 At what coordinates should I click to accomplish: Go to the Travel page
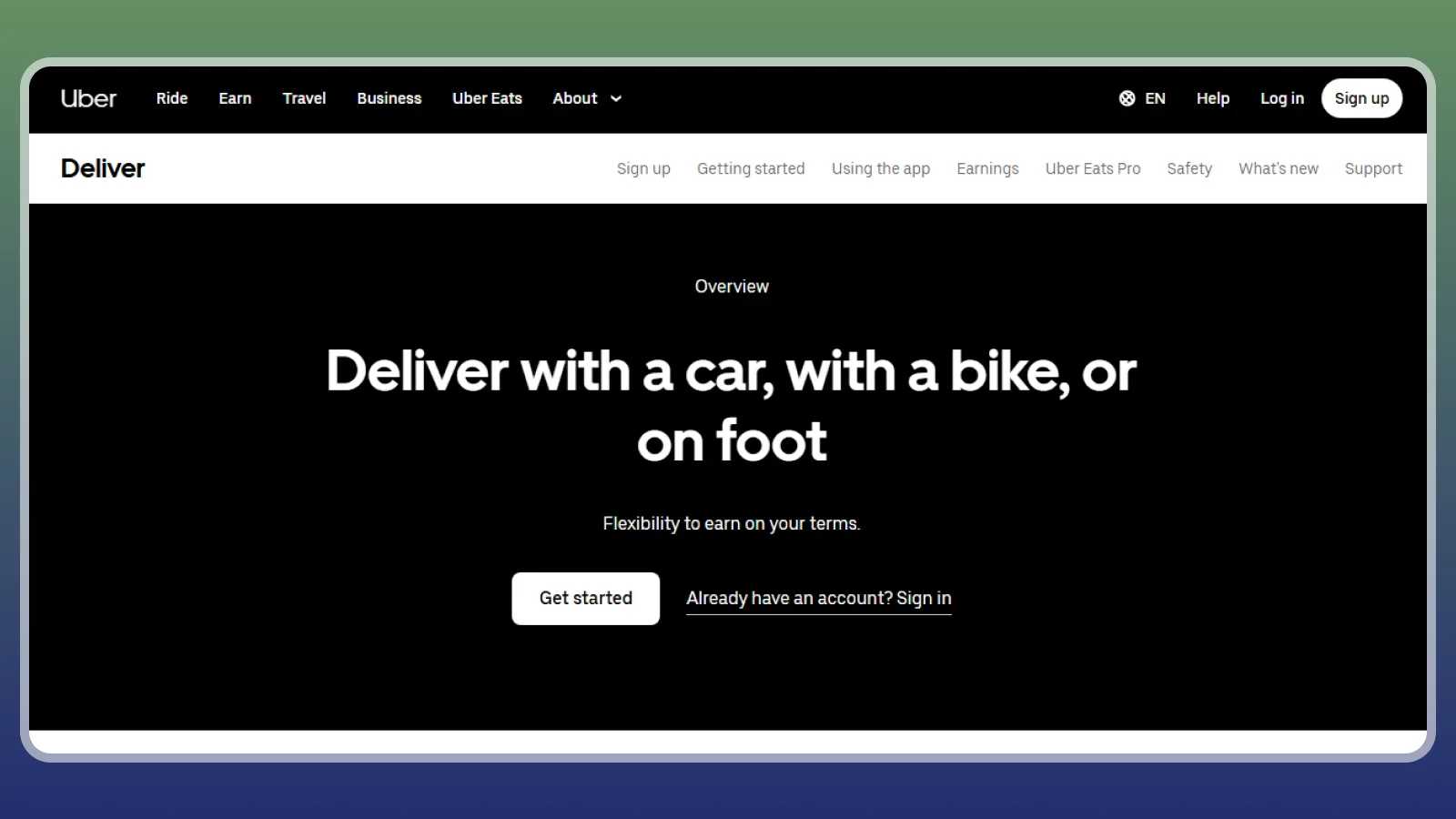pyautogui.click(x=304, y=98)
